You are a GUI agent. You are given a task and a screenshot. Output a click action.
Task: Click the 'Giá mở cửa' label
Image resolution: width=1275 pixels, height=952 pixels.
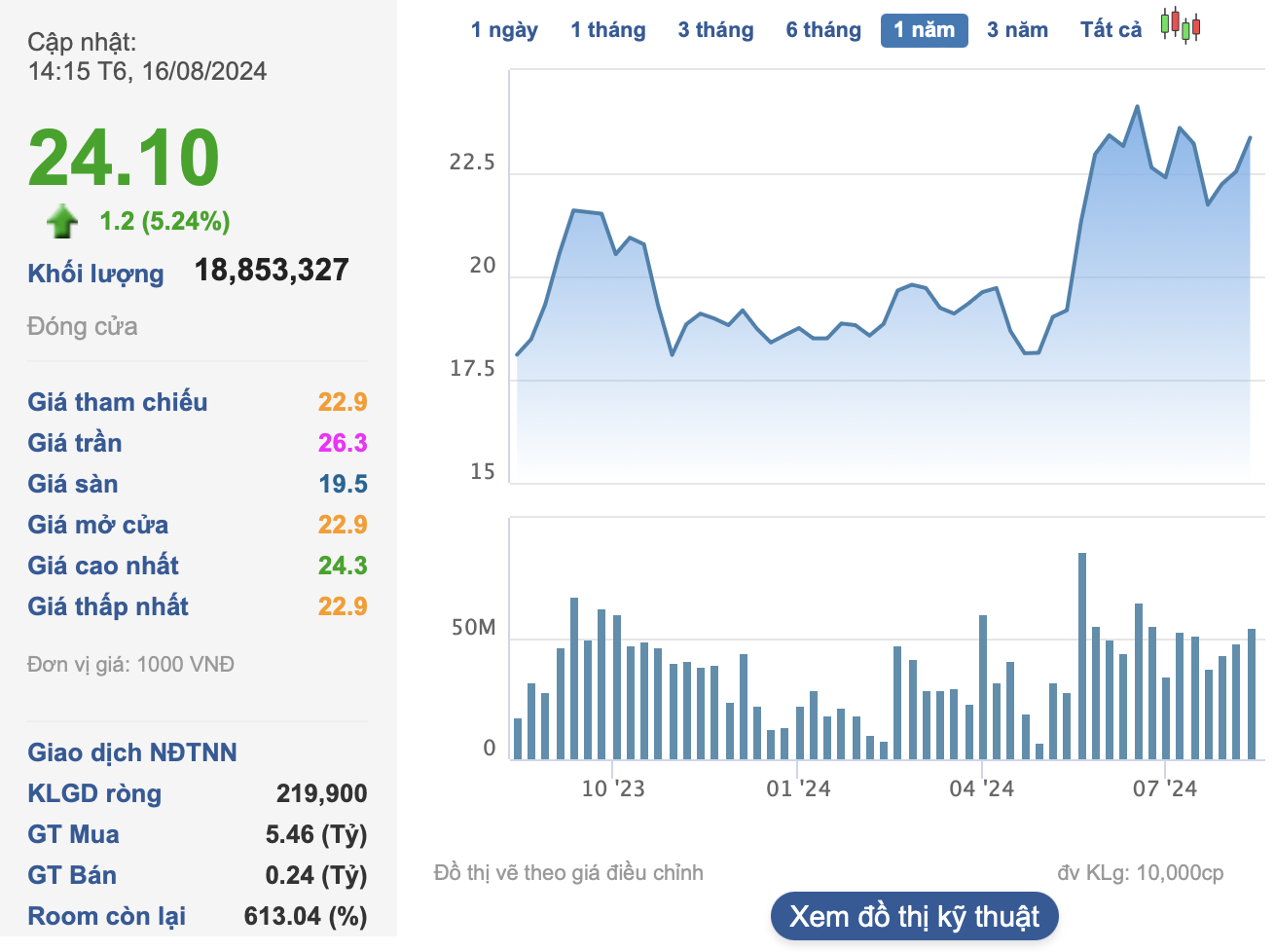(x=98, y=525)
